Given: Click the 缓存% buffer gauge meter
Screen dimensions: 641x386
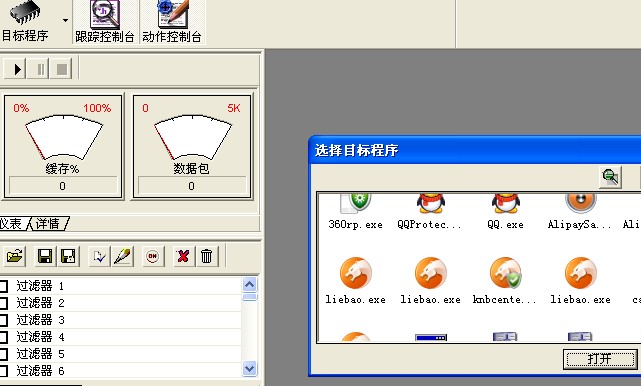Looking at the screenshot, I should 63,137.
